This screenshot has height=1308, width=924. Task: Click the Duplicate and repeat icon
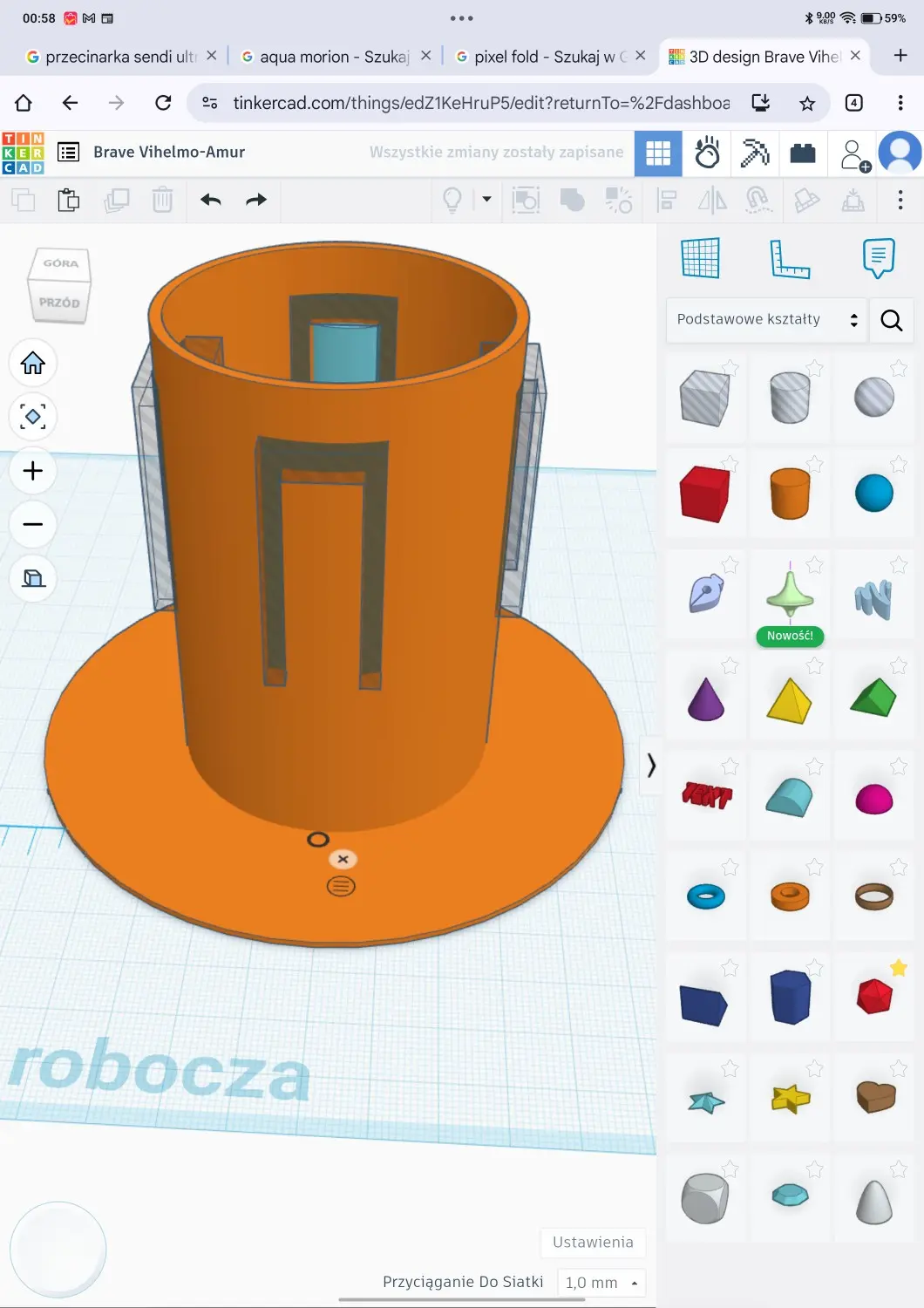tap(116, 200)
